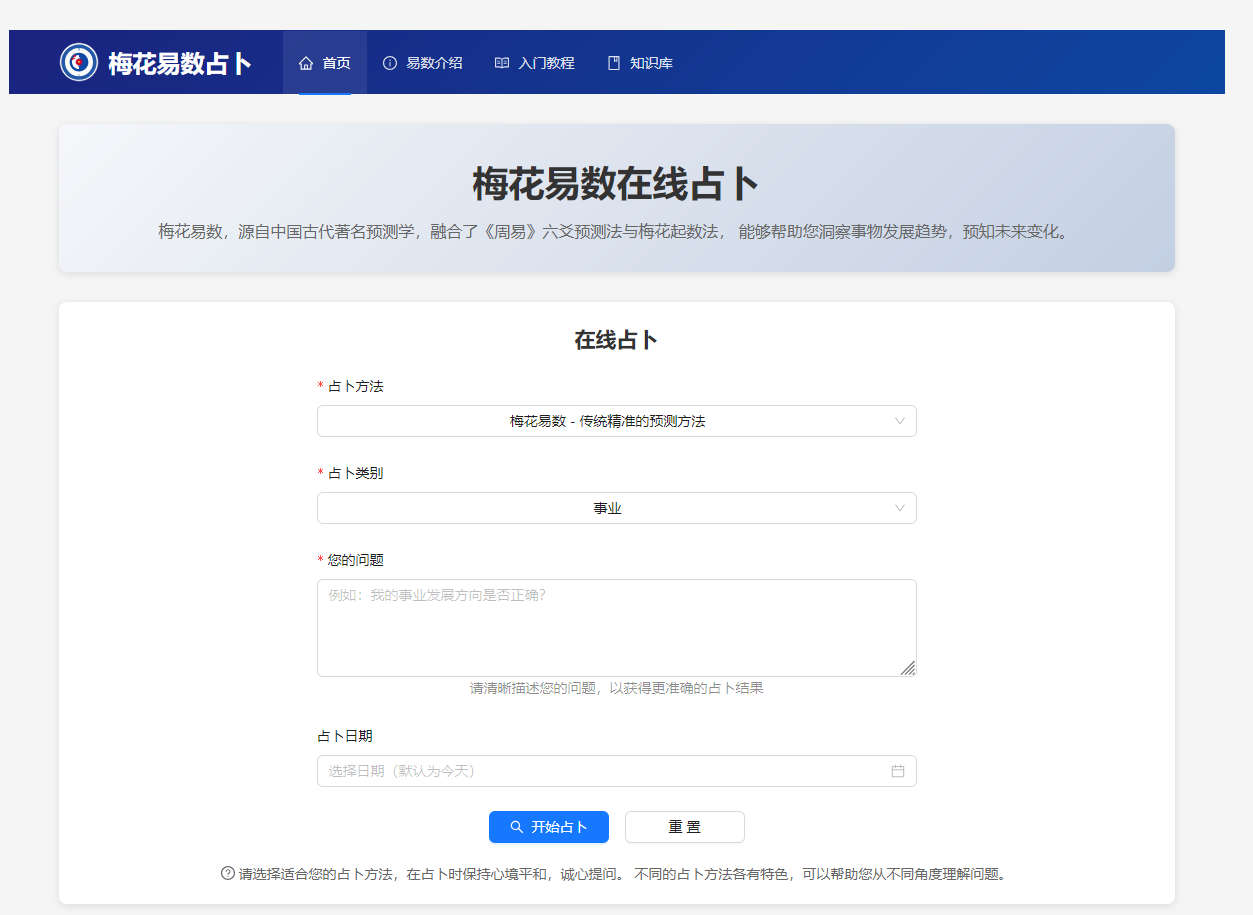
Task: Click the 开始占卜 button
Action: pyautogui.click(x=549, y=827)
